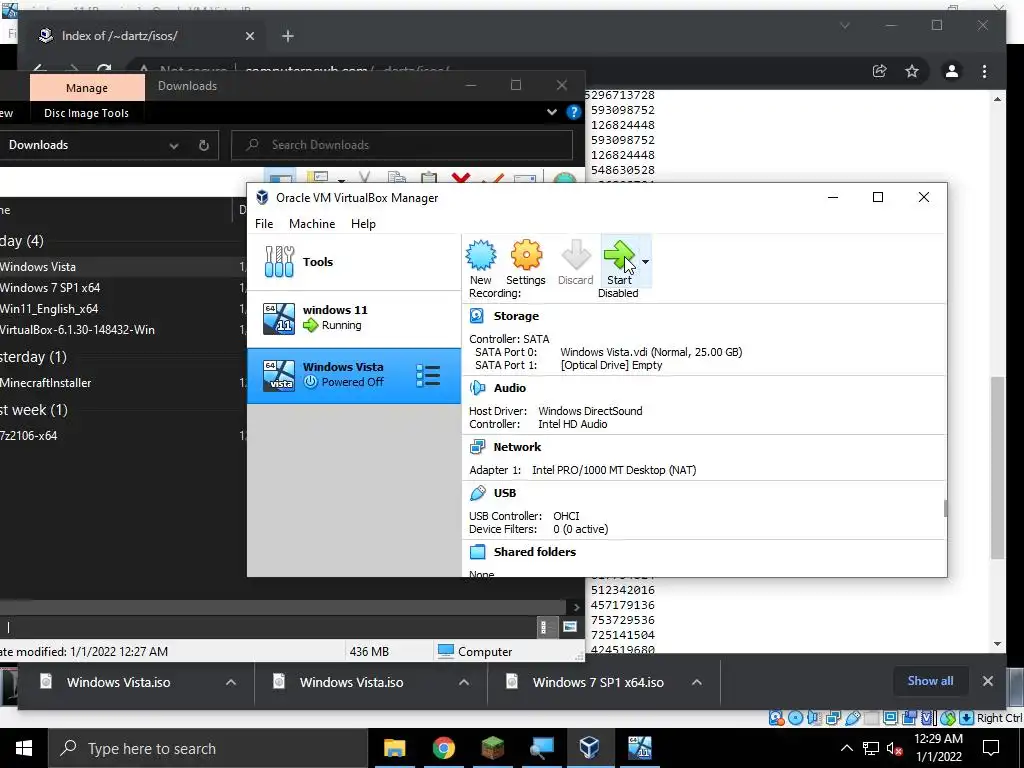Expand the Explorer ribbon chevron
Viewport: 1024px width, 768px height.
(x=552, y=112)
